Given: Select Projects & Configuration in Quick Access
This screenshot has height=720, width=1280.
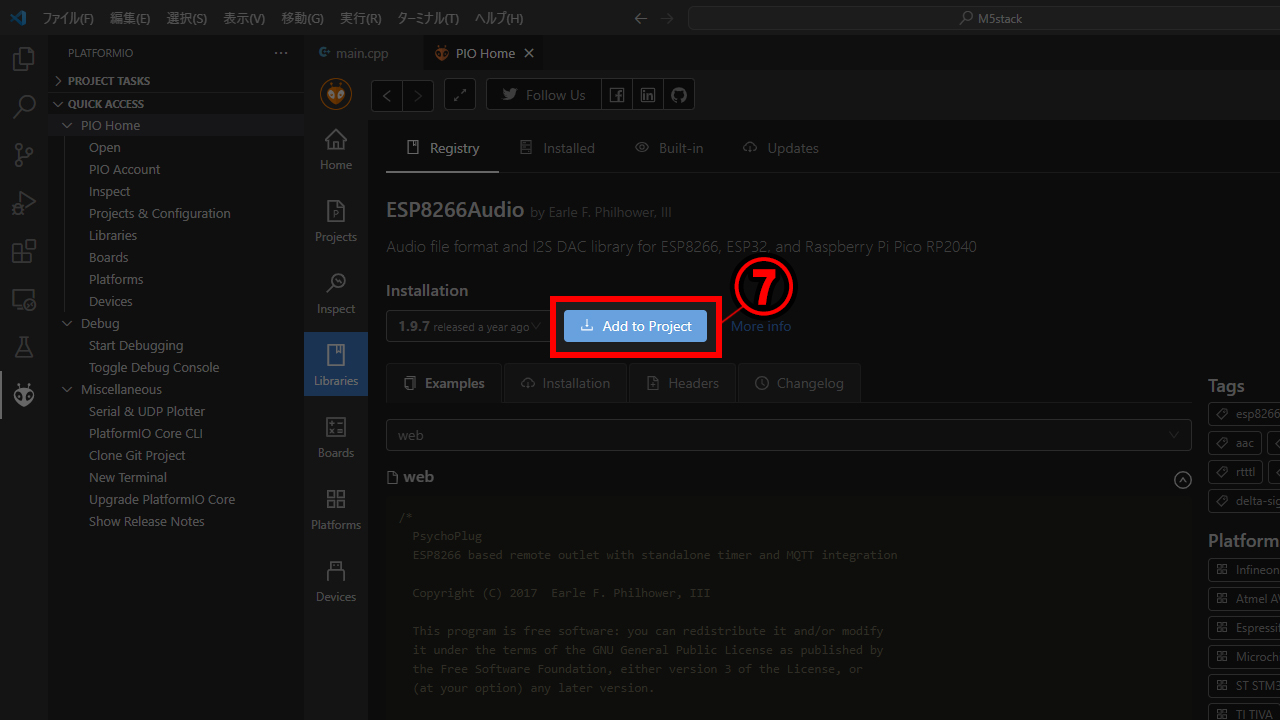Looking at the screenshot, I should tap(159, 214).
